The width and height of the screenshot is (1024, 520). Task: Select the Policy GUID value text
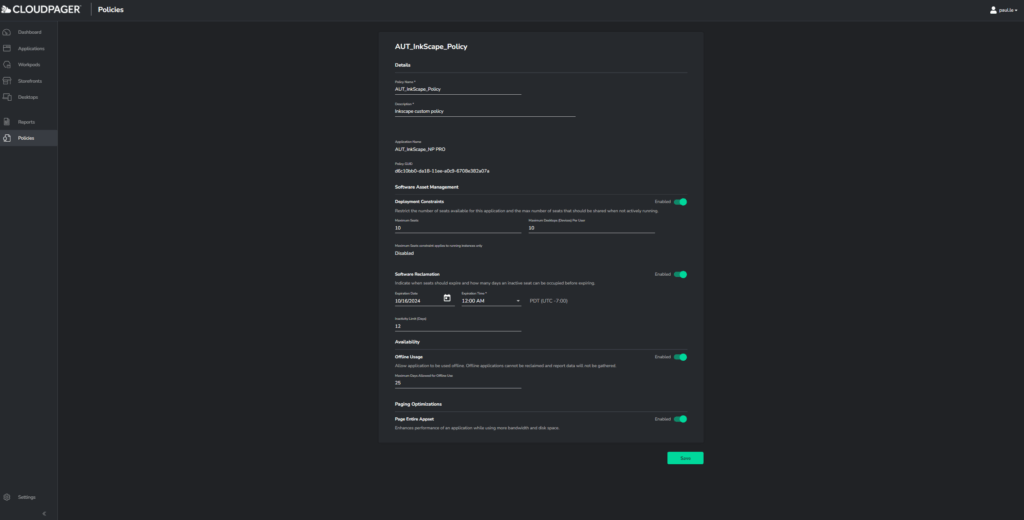442,171
